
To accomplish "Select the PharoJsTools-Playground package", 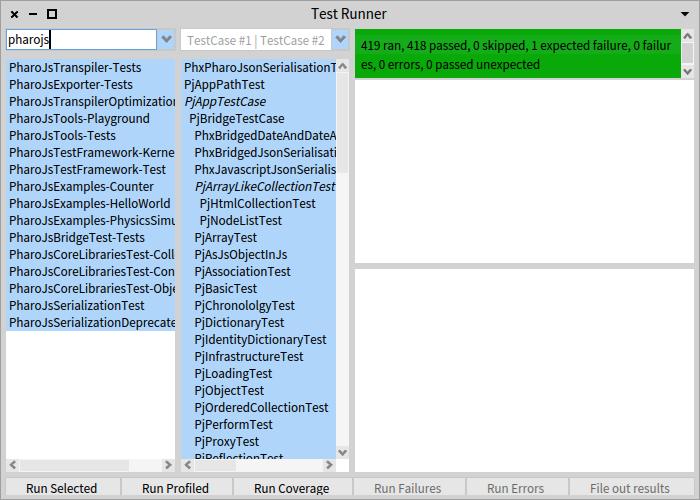I will tap(79, 119).
